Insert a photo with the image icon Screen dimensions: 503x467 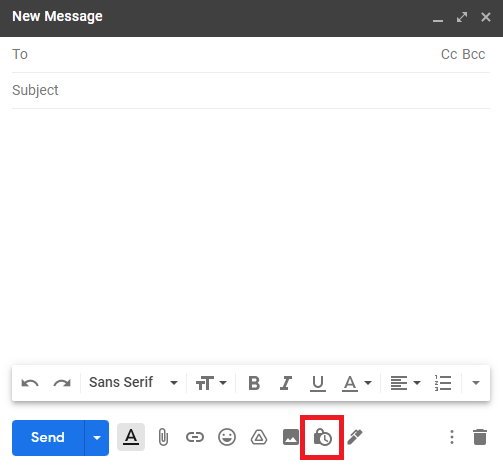coord(291,437)
